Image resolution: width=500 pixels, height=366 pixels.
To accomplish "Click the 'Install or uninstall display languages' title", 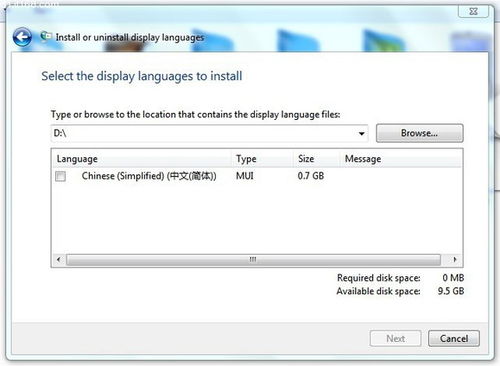I will pos(130,37).
